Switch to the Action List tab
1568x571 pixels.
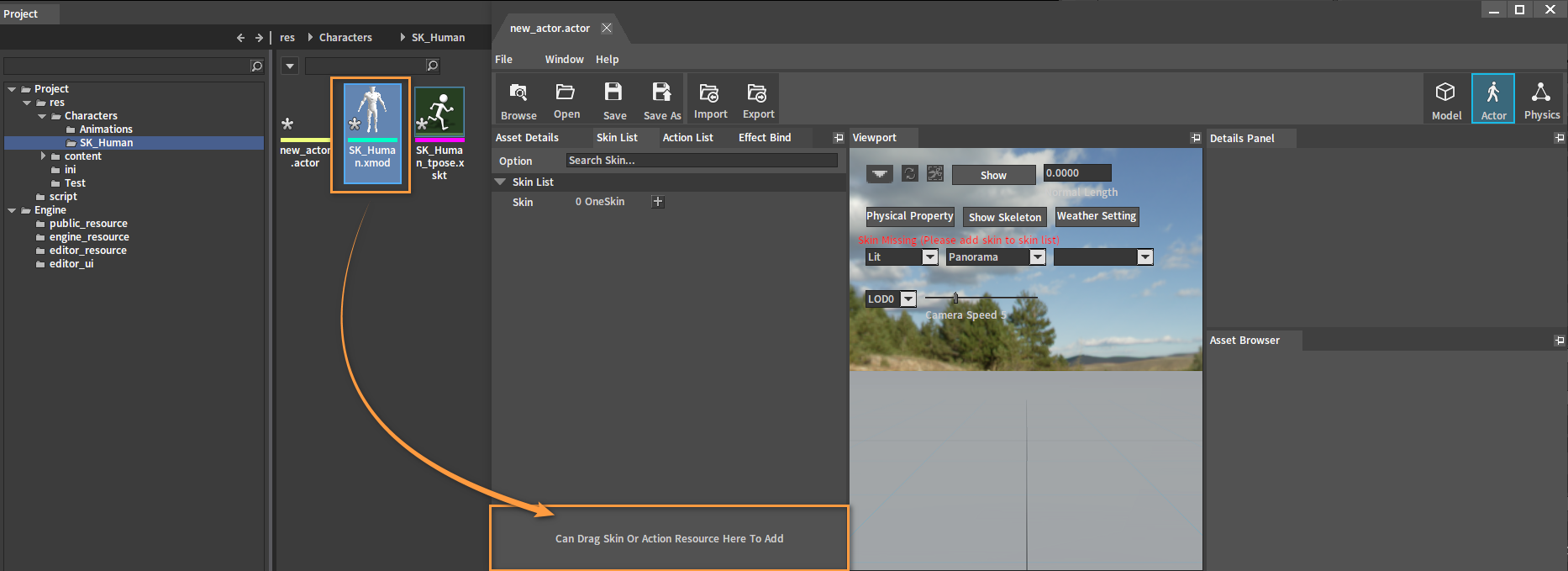pyautogui.click(x=687, y=138)
